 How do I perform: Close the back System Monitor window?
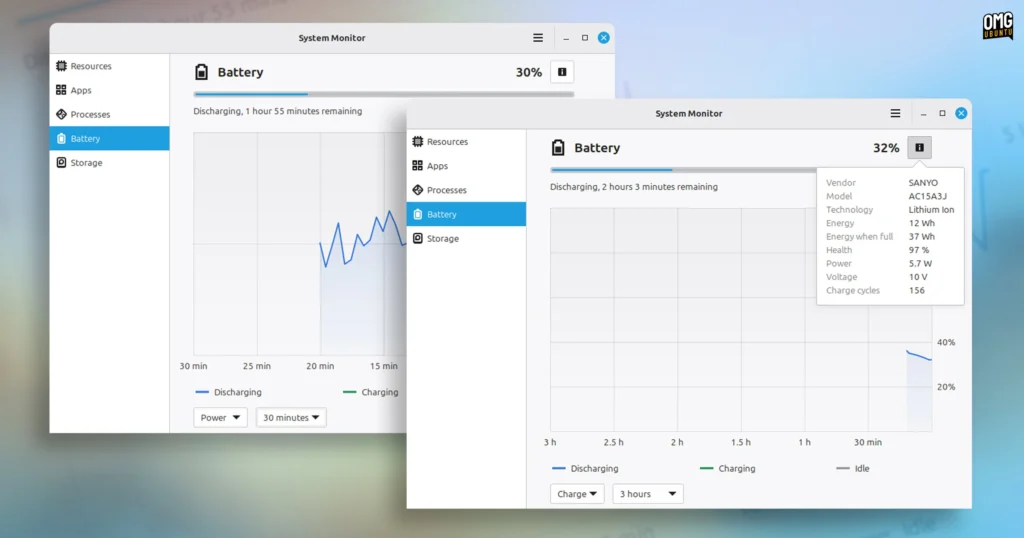[603, 38]
